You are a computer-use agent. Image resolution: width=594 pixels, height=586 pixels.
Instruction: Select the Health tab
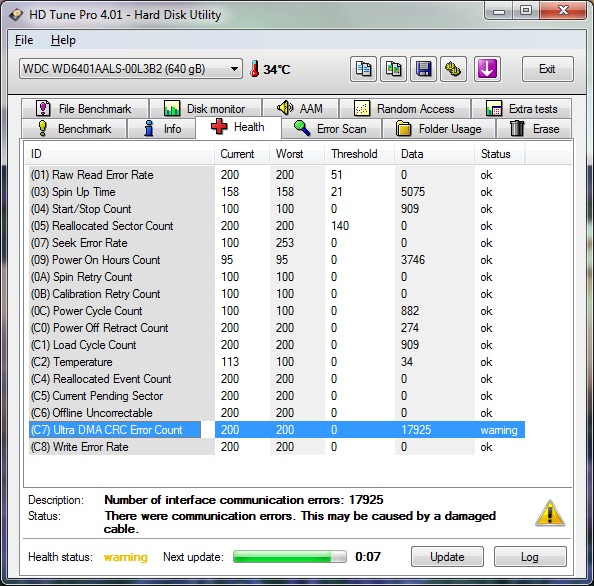point(238,127)
